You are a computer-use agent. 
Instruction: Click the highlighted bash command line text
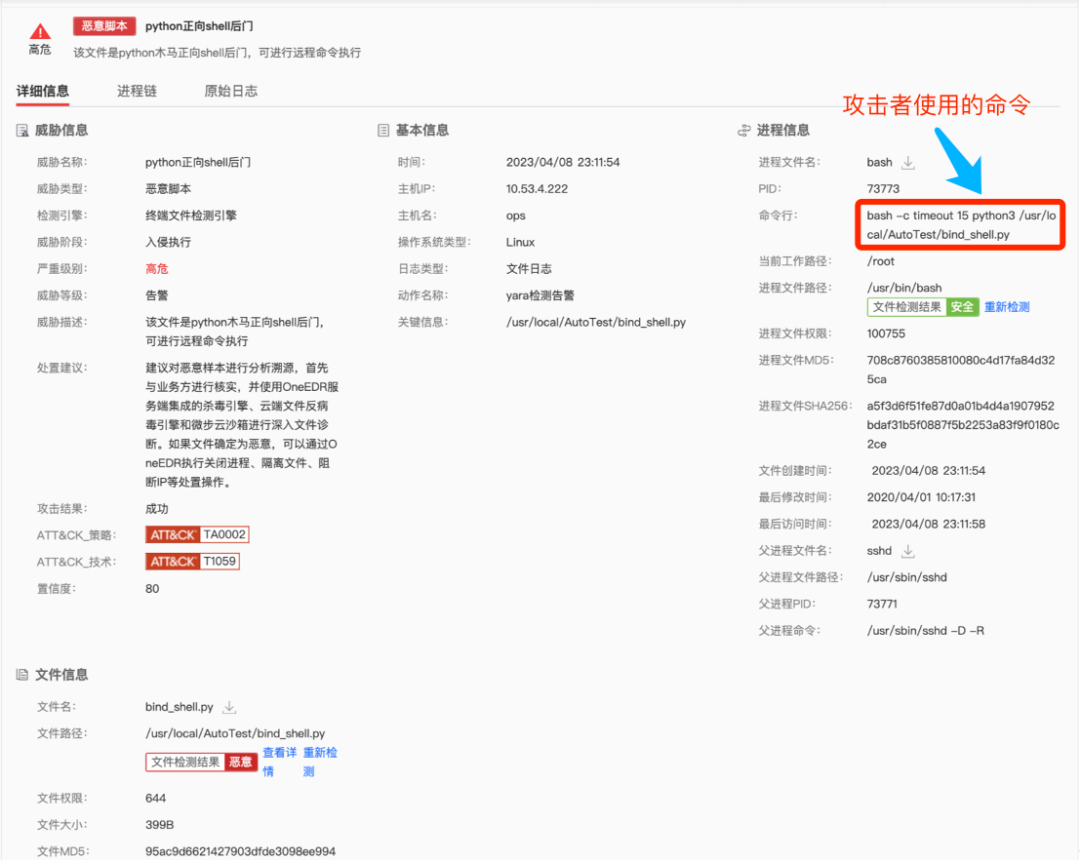(959, 225)
